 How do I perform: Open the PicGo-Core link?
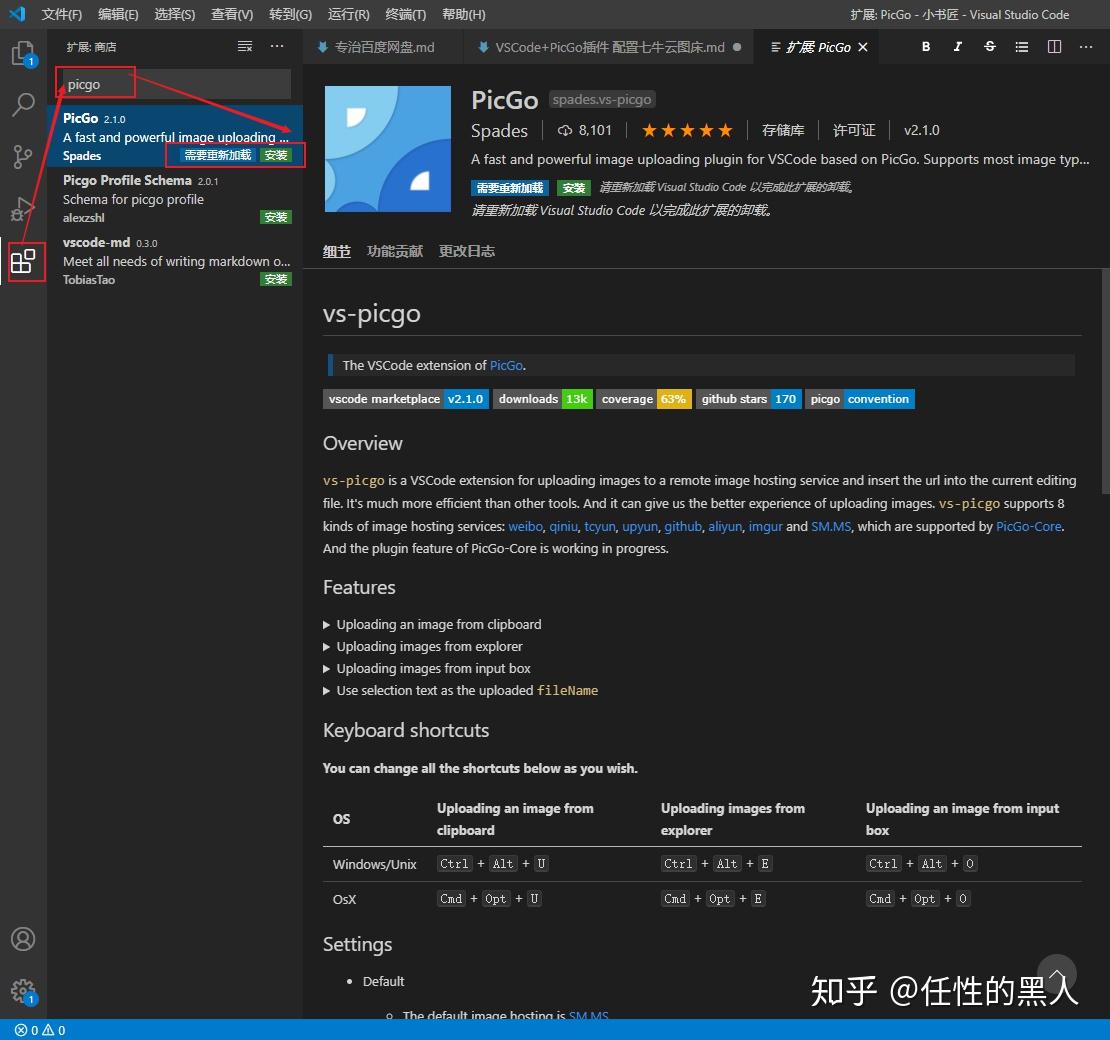pos(1029,527)
